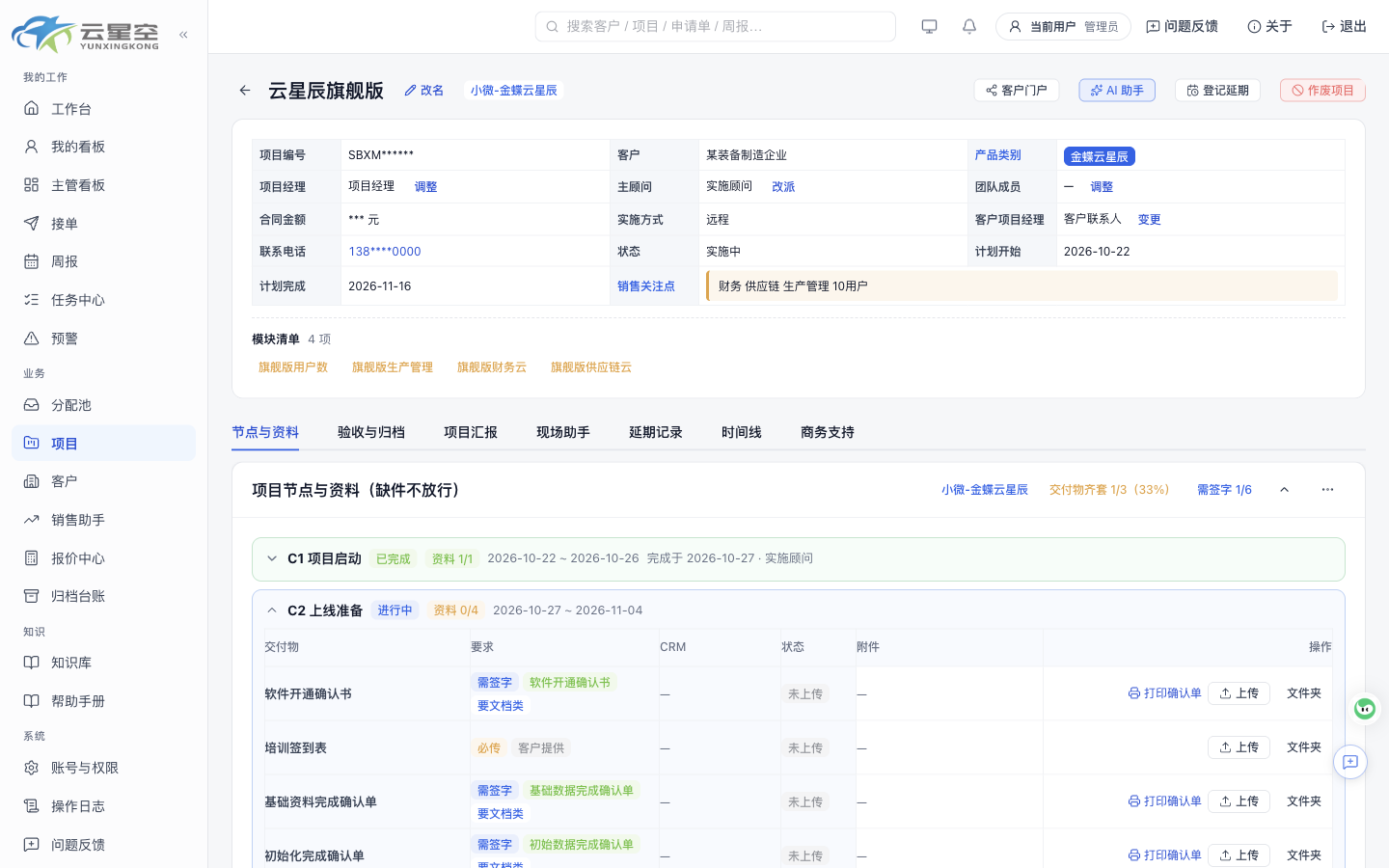Image resolution: width=1389 pixels, height=868 pixels.
Task: Open 文件夹 for 基础资料完成确认单 row
Action: pyautogui.click(x=1304, y=801)
